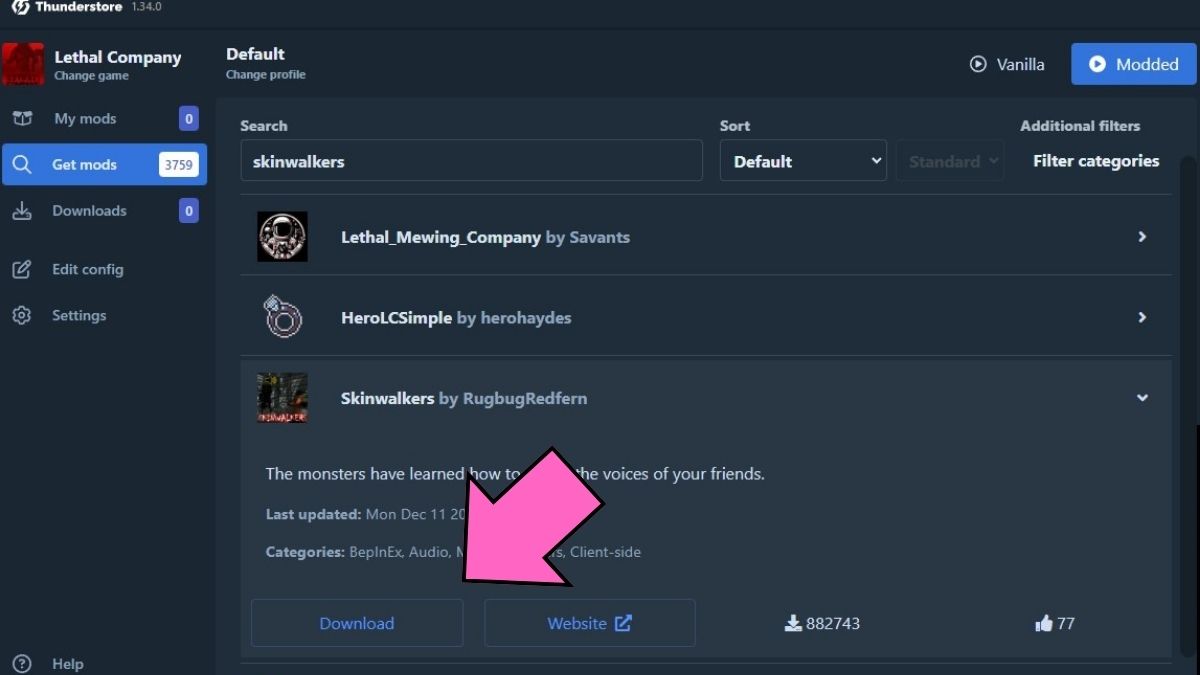This screenshot has width=1200, height=675.
Task: Click the Thunderstore version number 1.34.0
Action: click(146, 7)
